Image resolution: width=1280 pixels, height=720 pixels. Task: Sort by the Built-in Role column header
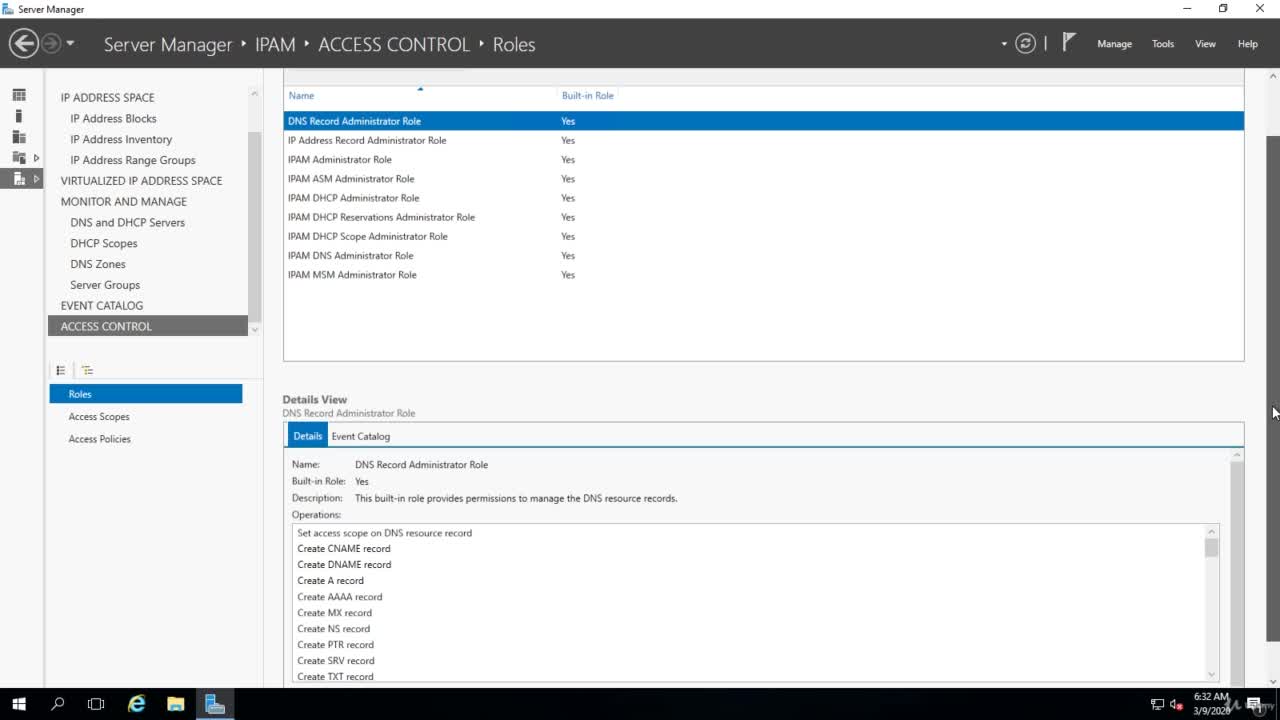588,95
